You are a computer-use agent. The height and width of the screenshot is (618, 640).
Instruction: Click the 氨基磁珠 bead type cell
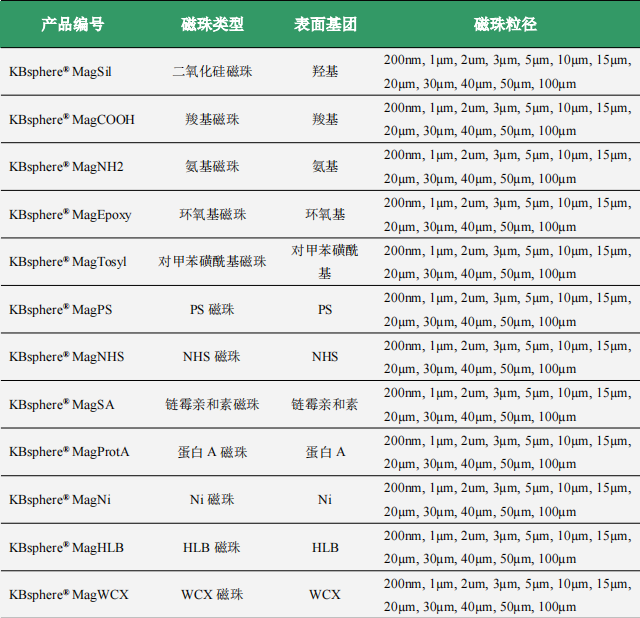(x=212, y=167)
